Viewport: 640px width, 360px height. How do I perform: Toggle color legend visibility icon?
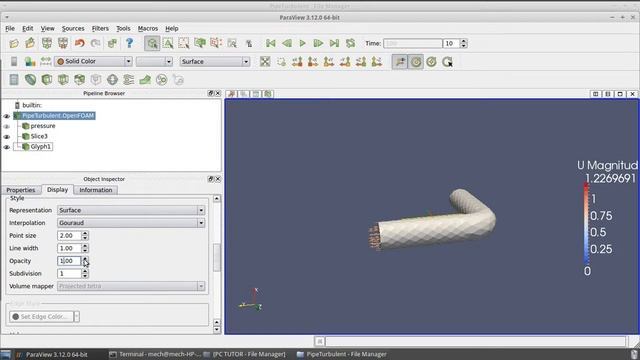14,62
